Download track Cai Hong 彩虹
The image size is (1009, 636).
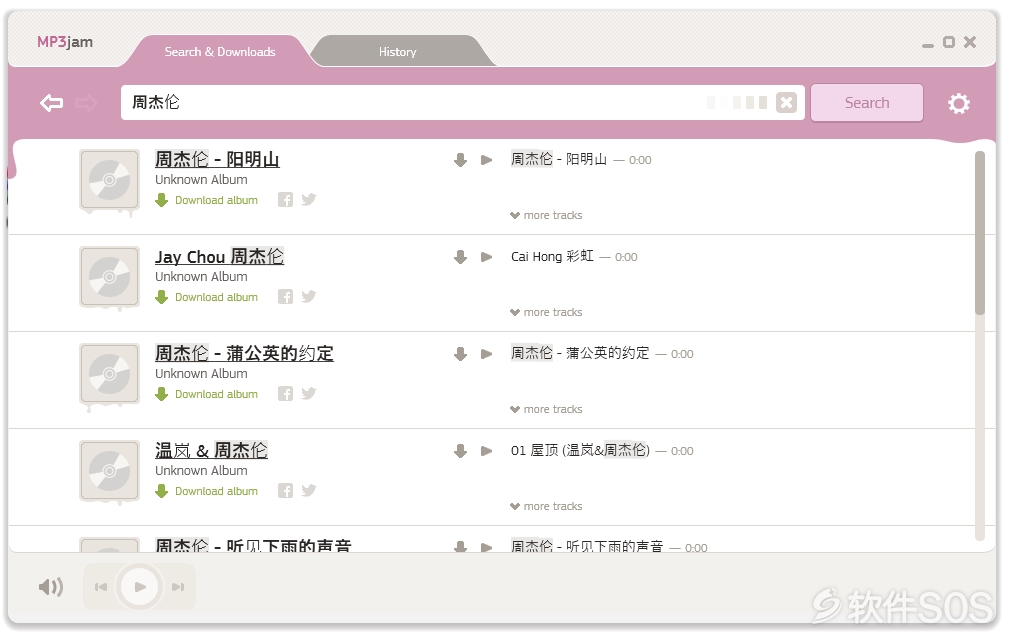tap(460, 257)
